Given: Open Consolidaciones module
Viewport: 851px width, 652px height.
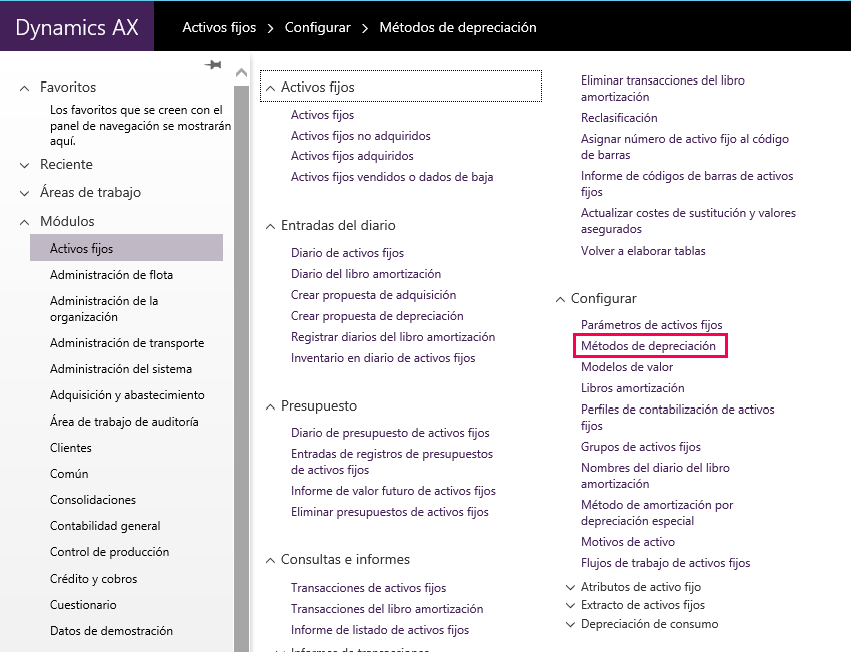Looking at the screenshot, I should 93,500.
